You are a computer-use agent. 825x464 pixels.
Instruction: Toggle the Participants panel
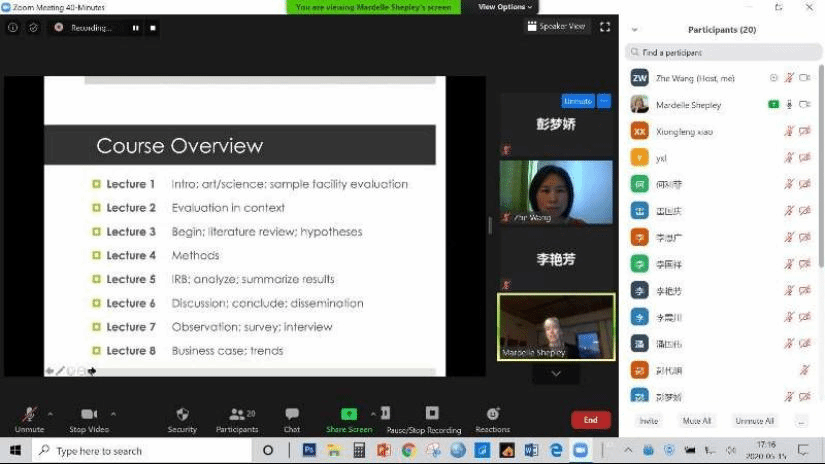[236, 414]
